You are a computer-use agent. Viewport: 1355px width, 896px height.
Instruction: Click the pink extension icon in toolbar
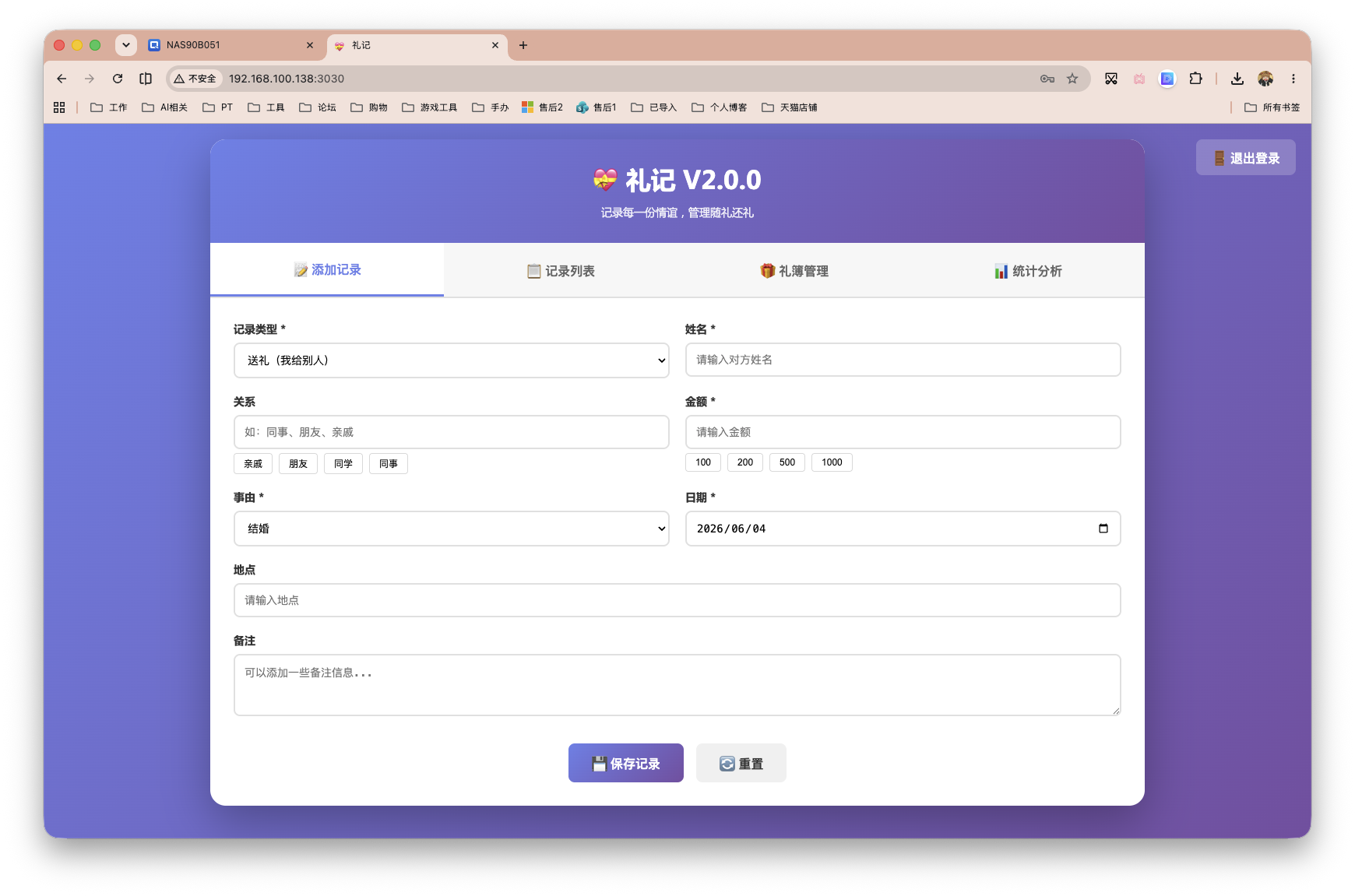coord(1139,79)
